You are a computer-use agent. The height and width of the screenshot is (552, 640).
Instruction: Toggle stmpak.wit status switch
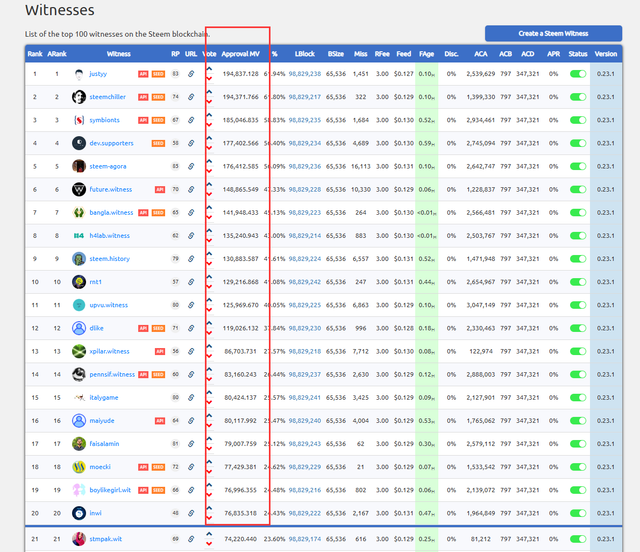tap(578, 539)
